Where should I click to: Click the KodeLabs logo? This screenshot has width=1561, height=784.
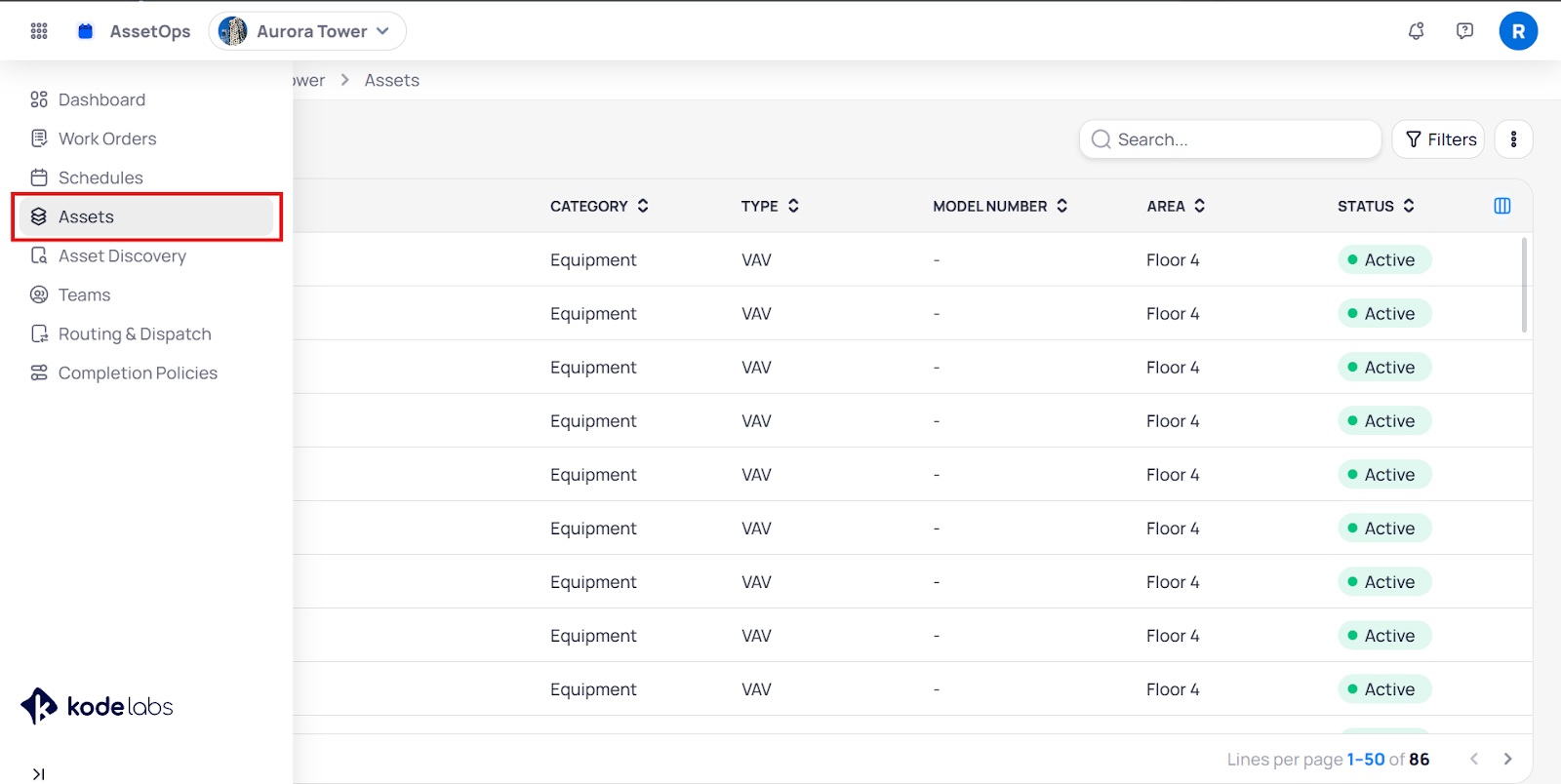pyautogui.click(x=97, y=706)
